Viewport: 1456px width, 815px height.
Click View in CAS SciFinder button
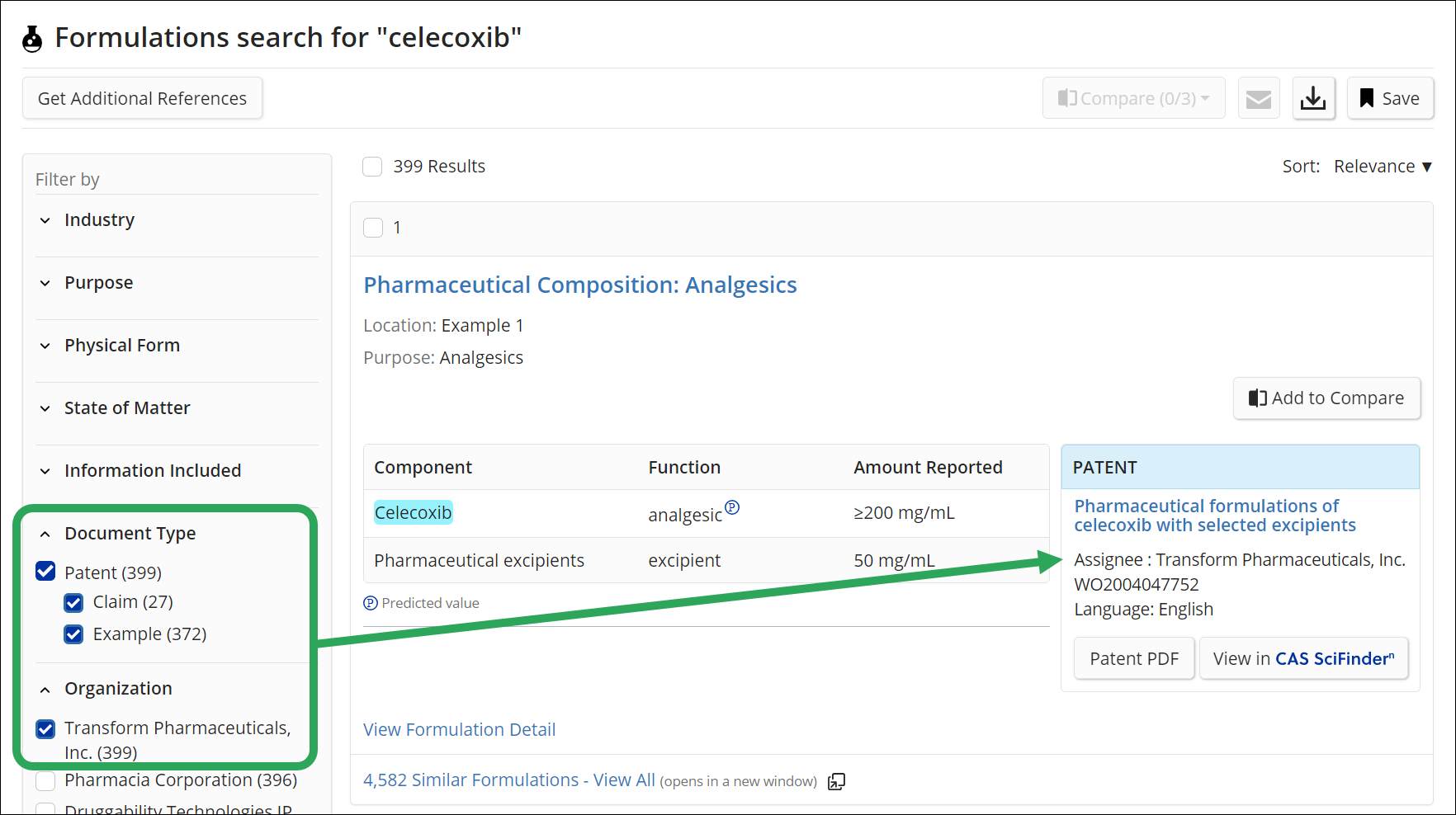pos(1303,658)
